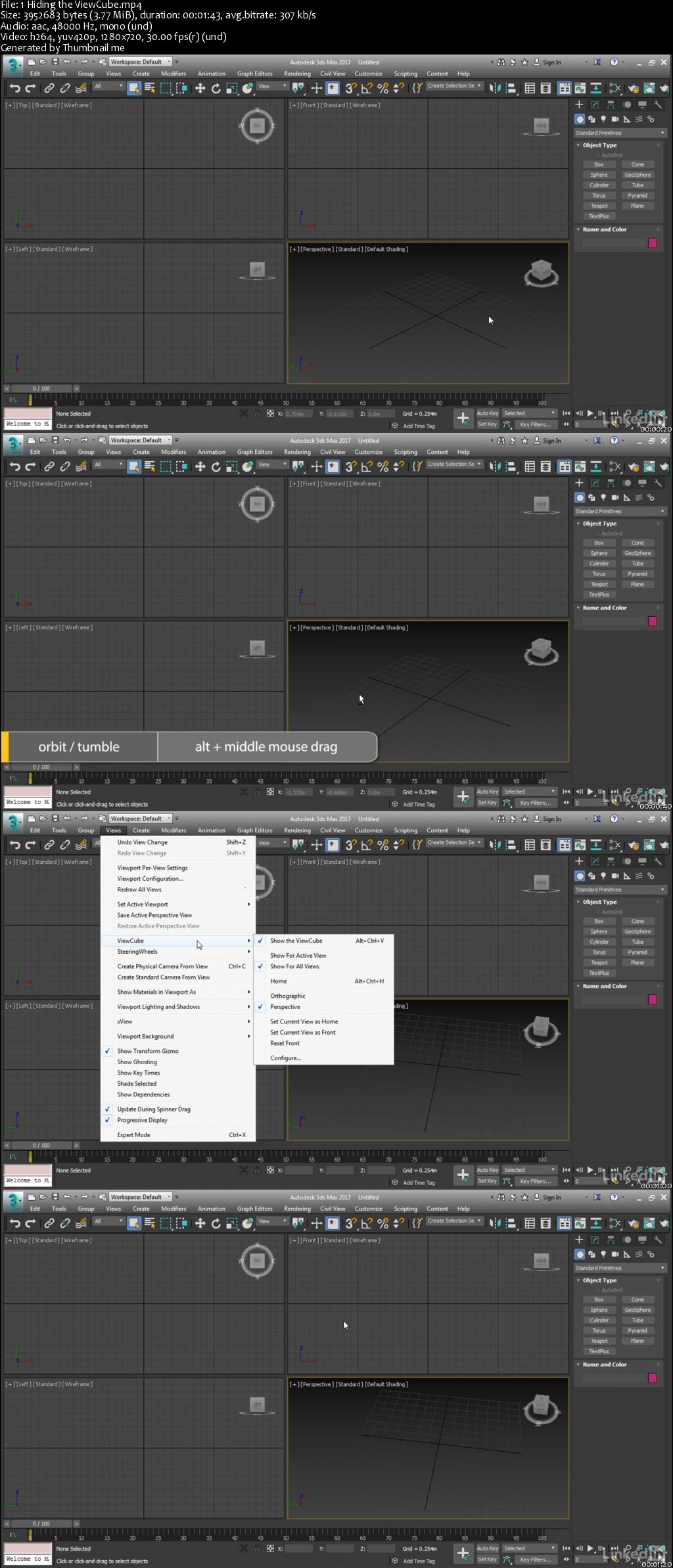The width and height of the screenshot is (673, 1568).
Task: Click the pink color swatch in the 00:00:20 frame
Action: click(x=653, y=242)
